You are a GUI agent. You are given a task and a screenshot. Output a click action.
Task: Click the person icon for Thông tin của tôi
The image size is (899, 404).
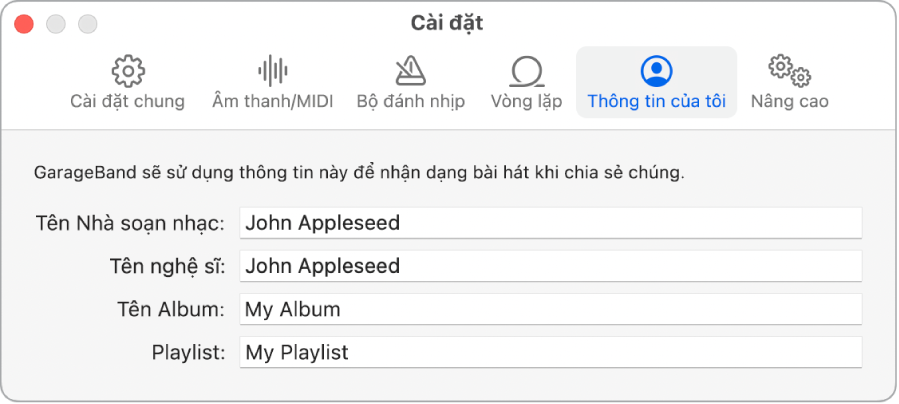click(x=656, y=71)
